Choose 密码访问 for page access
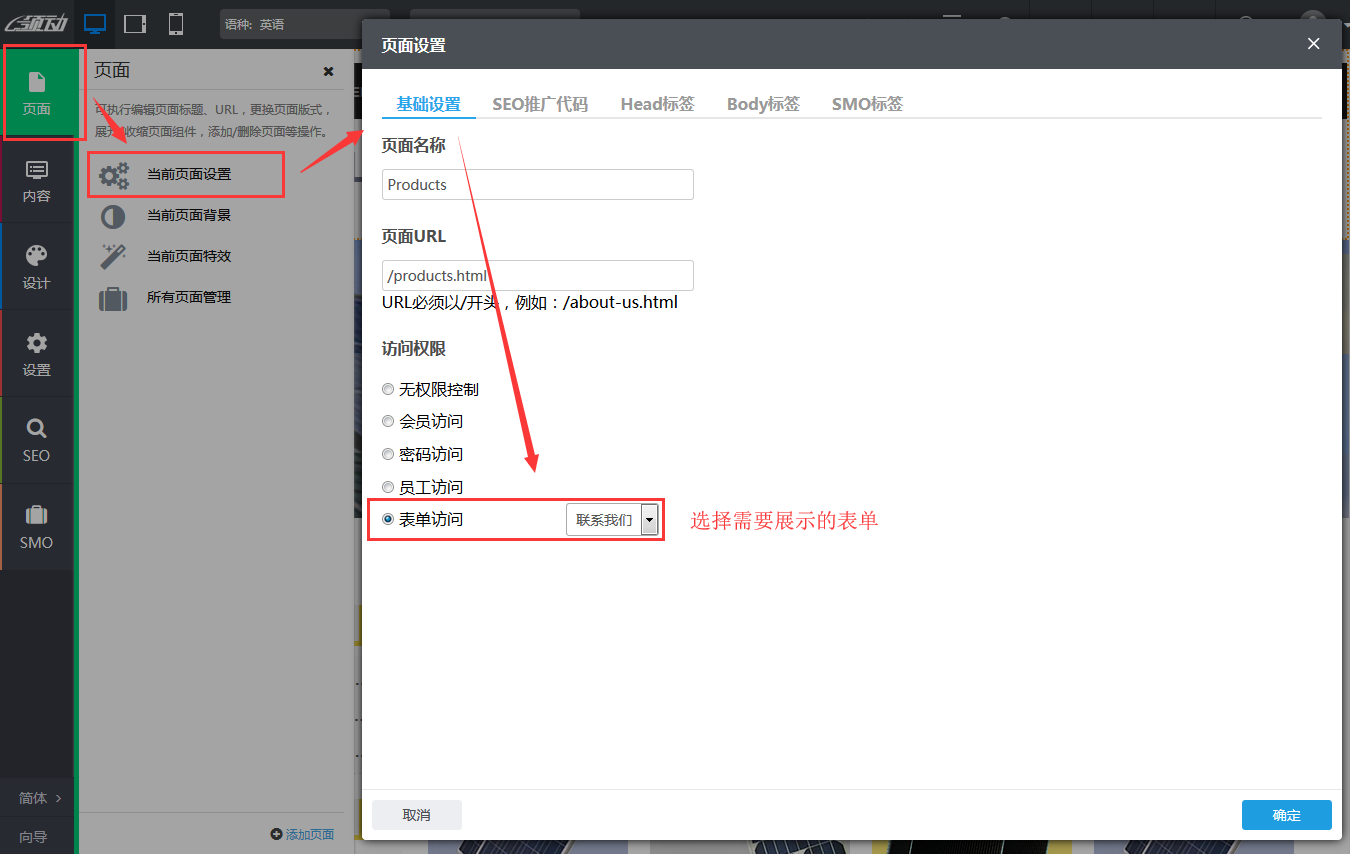Viewport: 1350px width, 854px height. 388,454
